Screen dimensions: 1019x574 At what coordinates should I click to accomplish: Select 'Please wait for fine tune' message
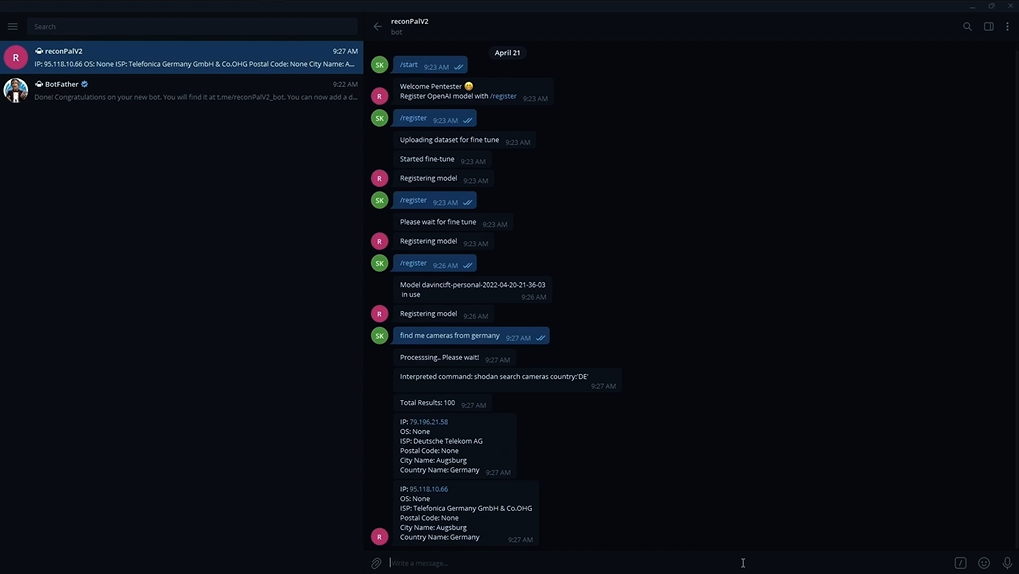[x=453, y=222]
